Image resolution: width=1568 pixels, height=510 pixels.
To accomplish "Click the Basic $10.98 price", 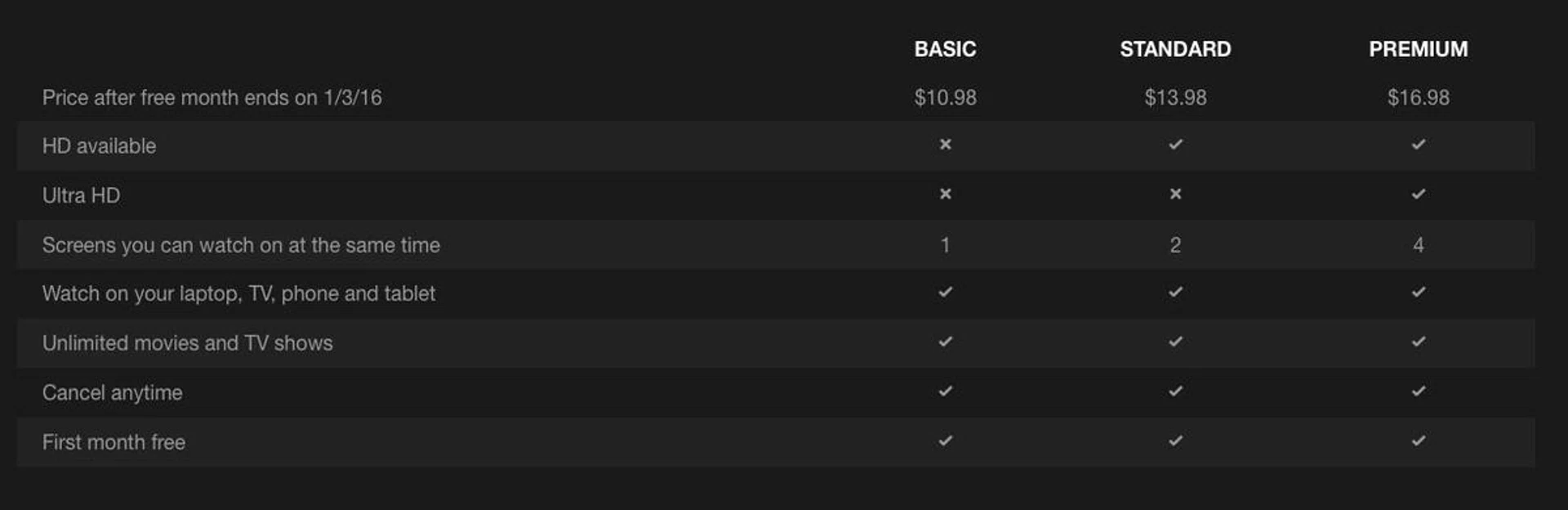I will (x=945, y=98).
